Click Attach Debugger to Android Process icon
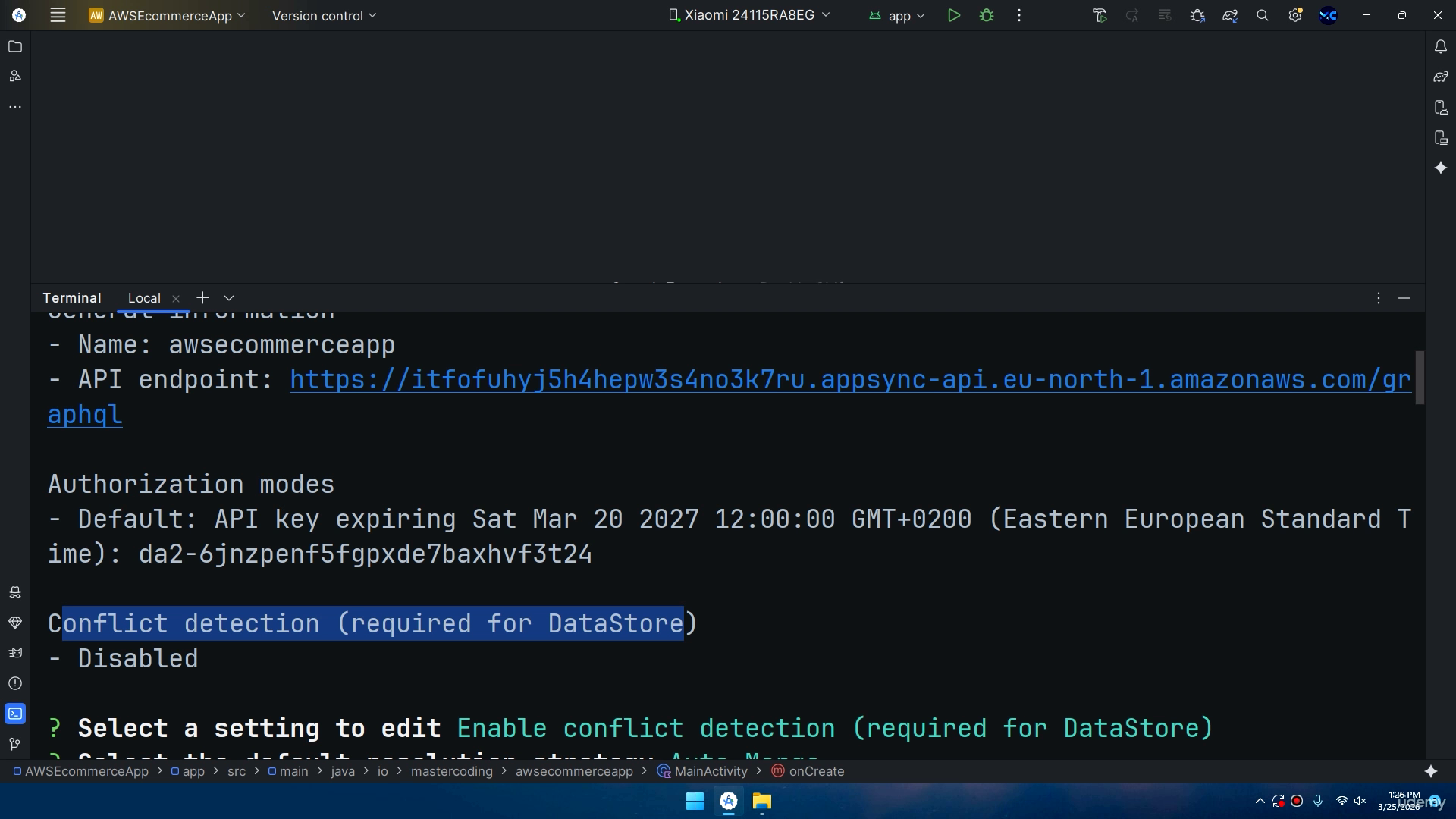This screenshot has height=819, width=1456. (x=1197, y=15)
